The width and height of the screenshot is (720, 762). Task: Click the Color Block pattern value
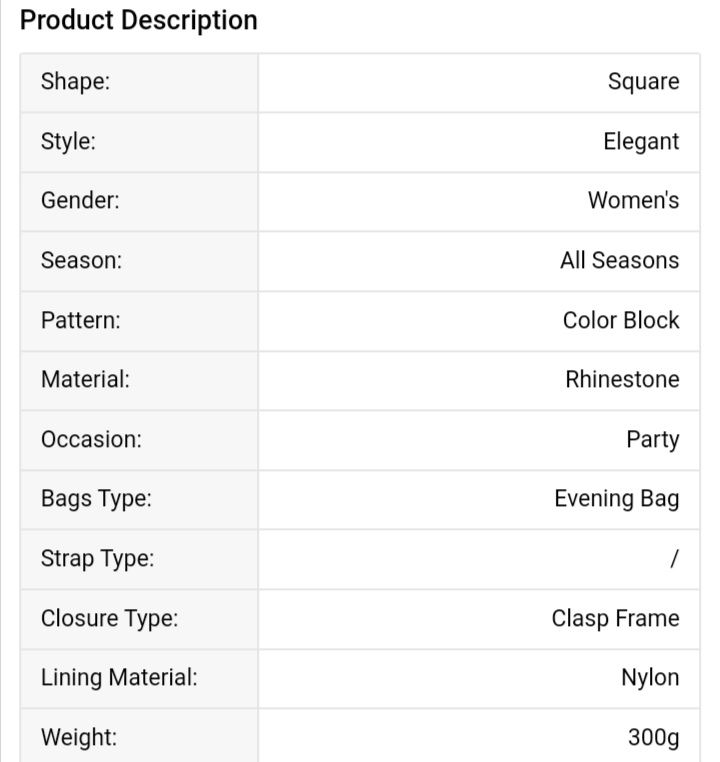point(621,320)
